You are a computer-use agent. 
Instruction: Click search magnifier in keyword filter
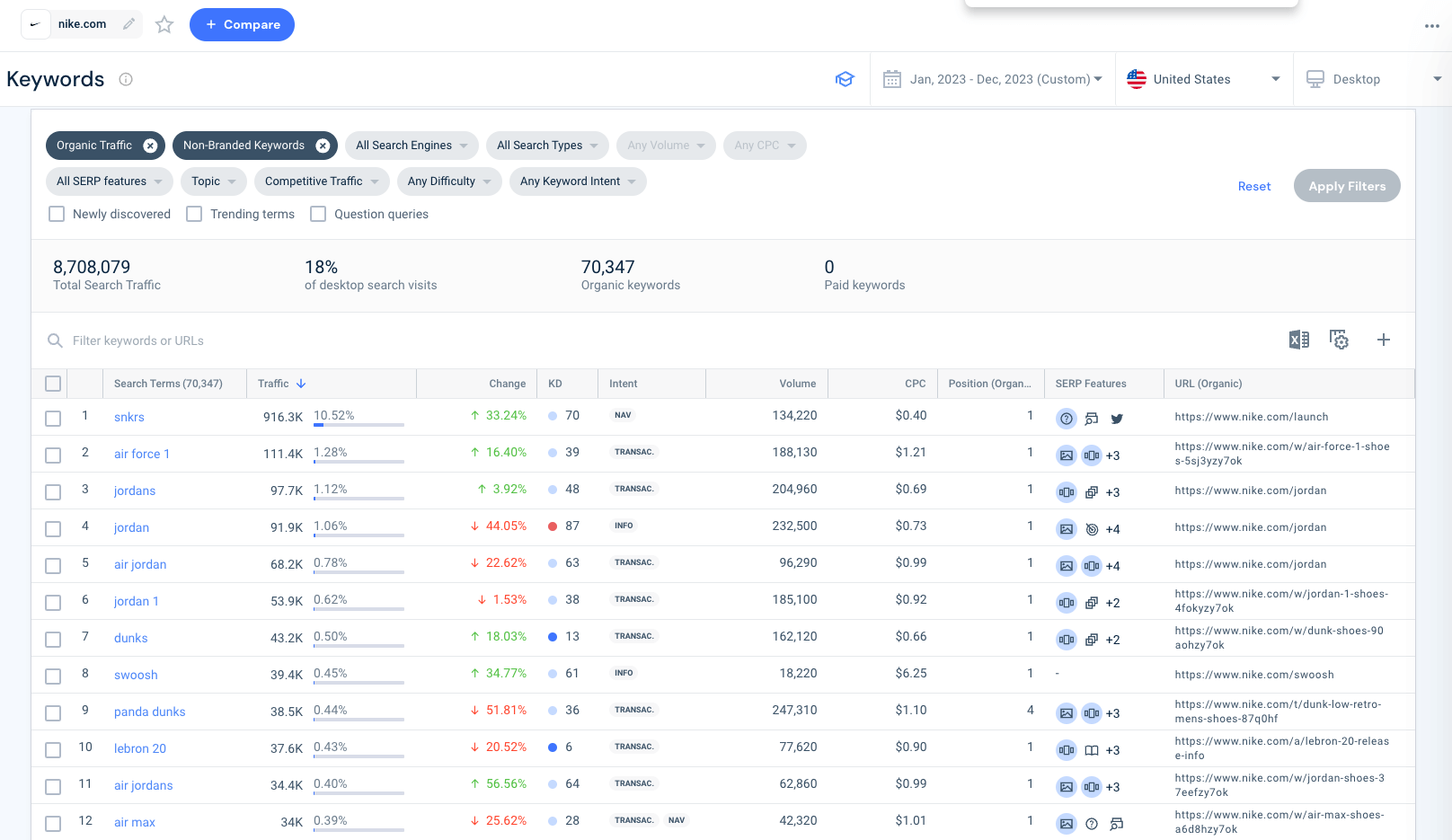pos(55,340)
